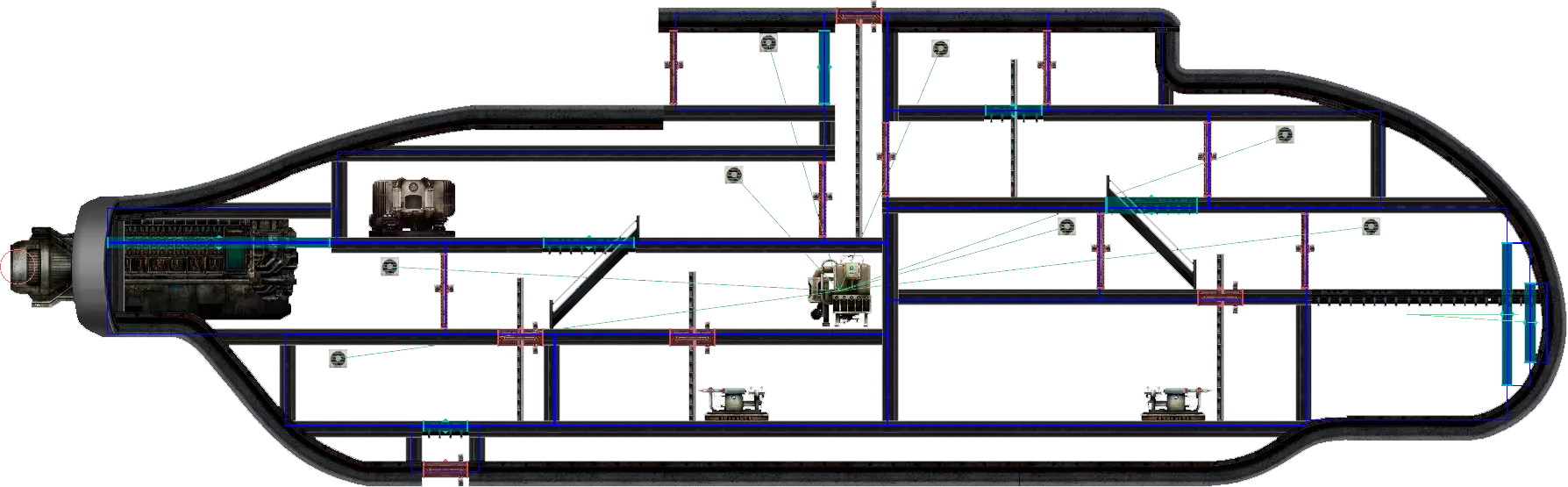Select the green door in the top-left tower room
Viewport: 1568px width, 487px height.
tap(824, 68)
